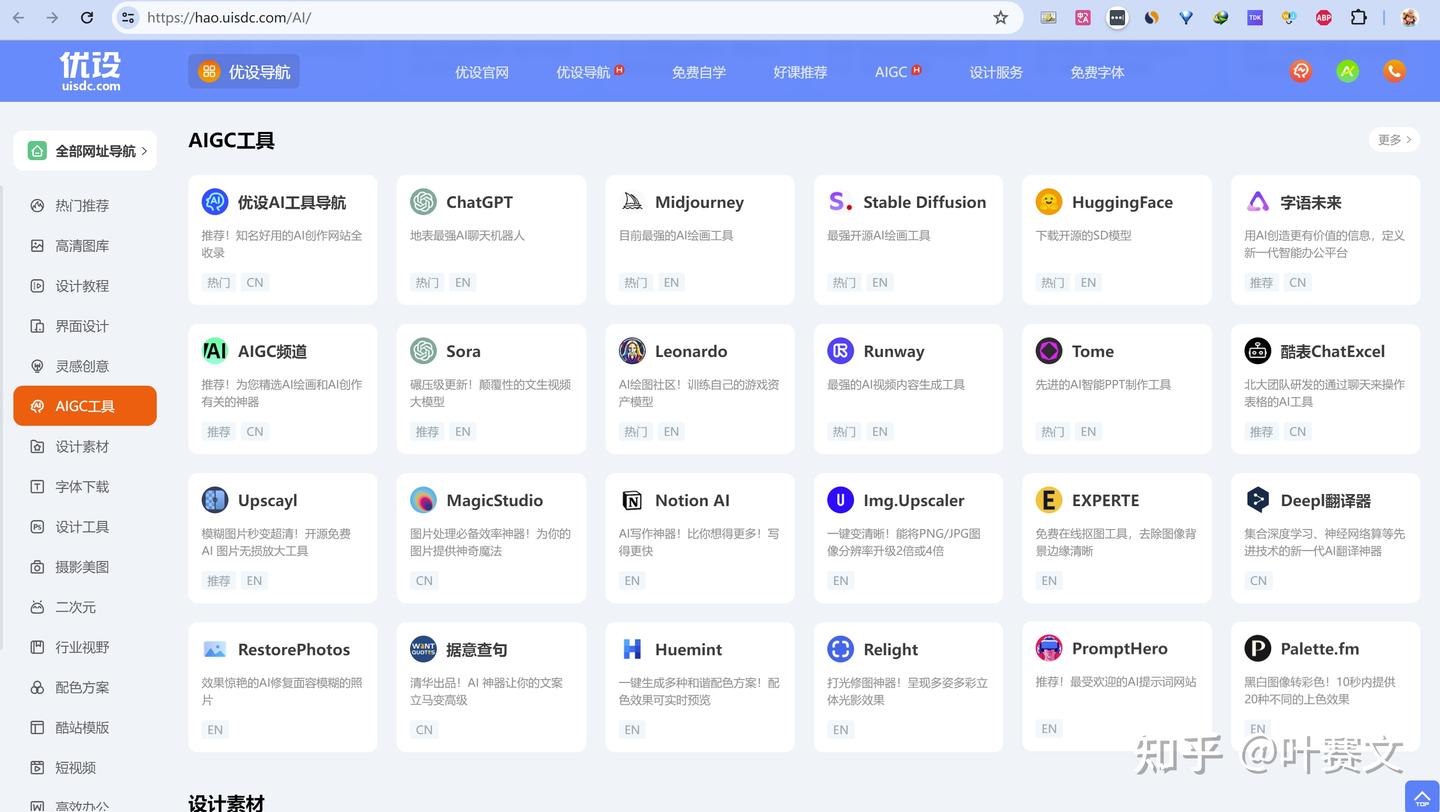Select 界面设计 in sidebar
Image resolution: width=1440 pixels, height=812 pixels.
pyautogui.click(x=85, y=326)
